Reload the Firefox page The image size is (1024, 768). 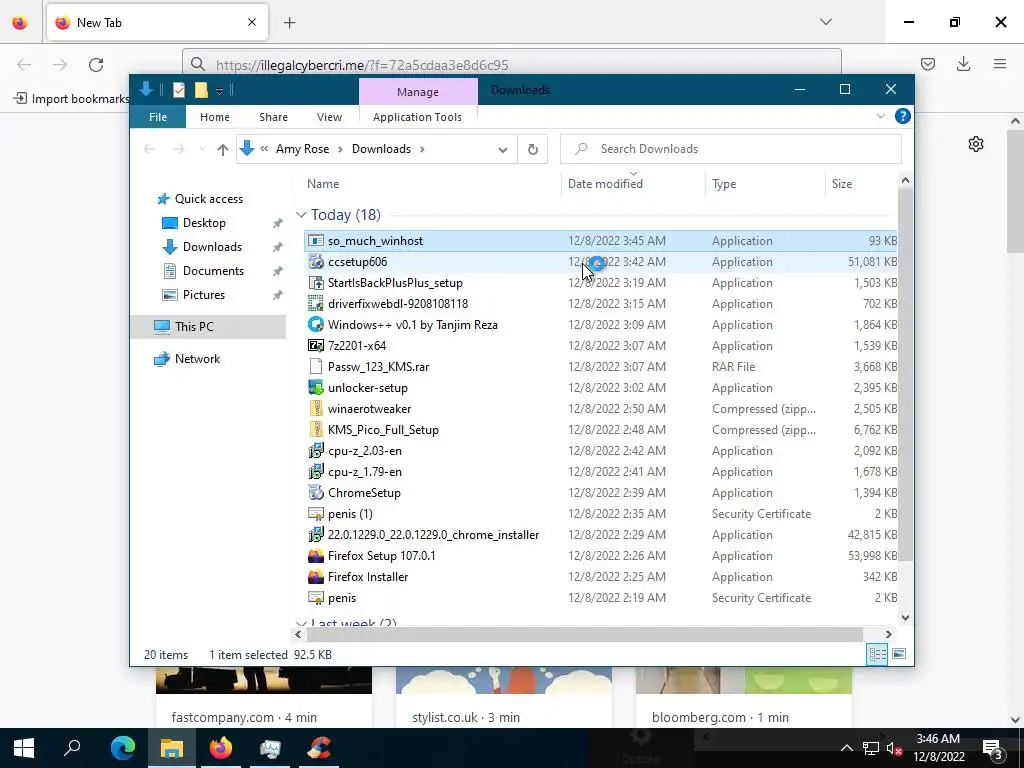96,64
